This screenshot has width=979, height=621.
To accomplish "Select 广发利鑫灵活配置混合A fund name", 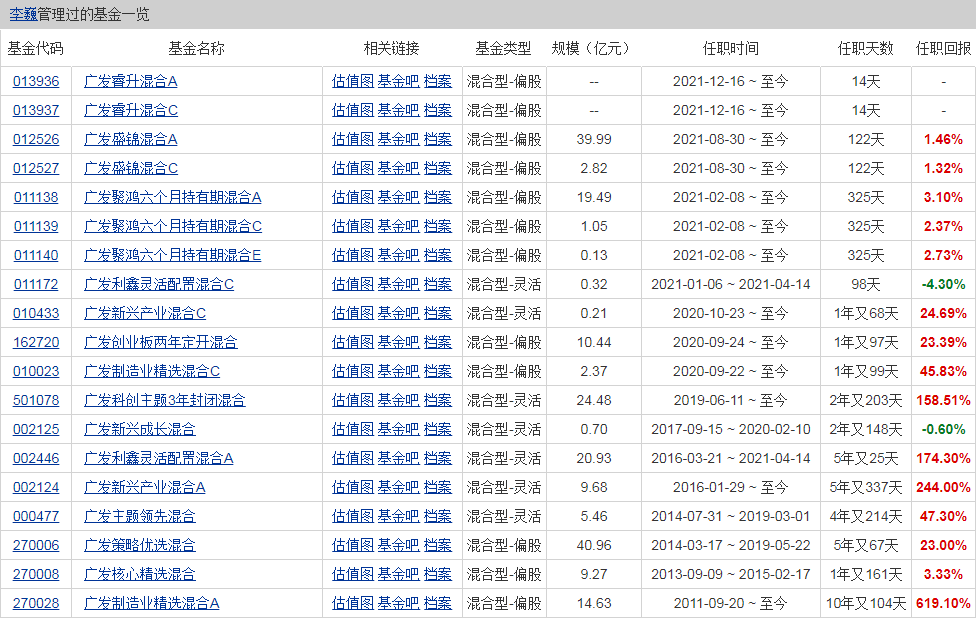I will coord(159,459).
